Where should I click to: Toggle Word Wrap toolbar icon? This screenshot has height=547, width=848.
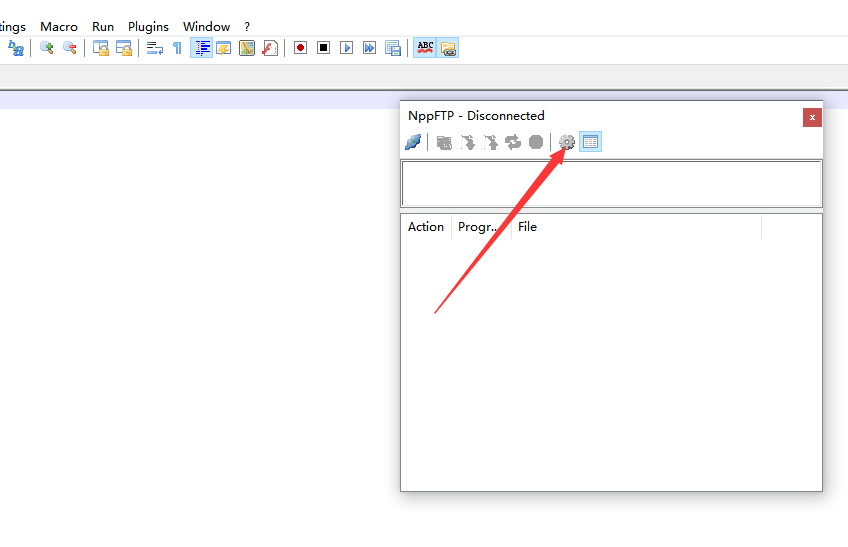155,48
